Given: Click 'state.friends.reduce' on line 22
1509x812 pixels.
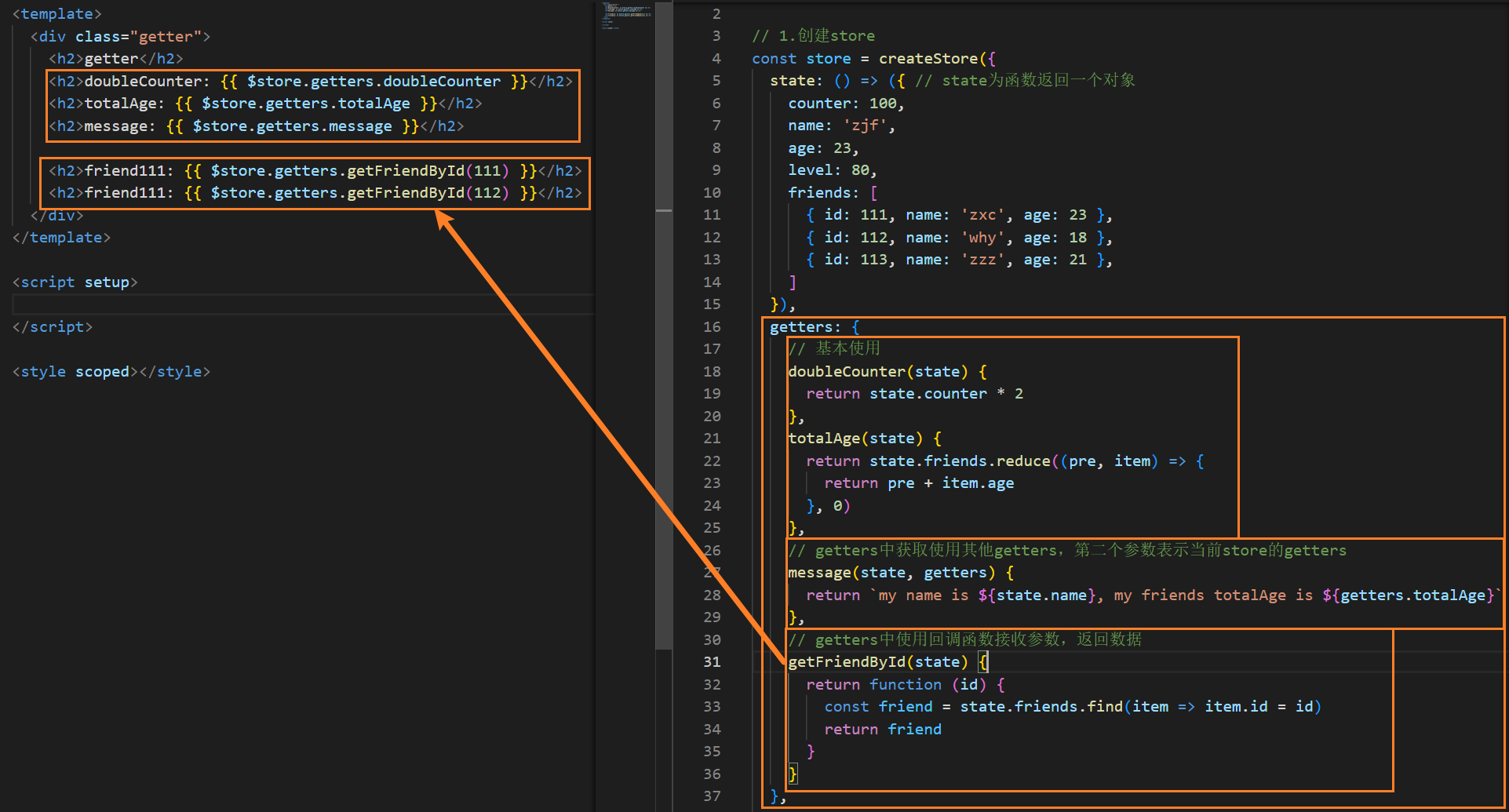Looking at the screenshot, I should (x=960, y=461).
